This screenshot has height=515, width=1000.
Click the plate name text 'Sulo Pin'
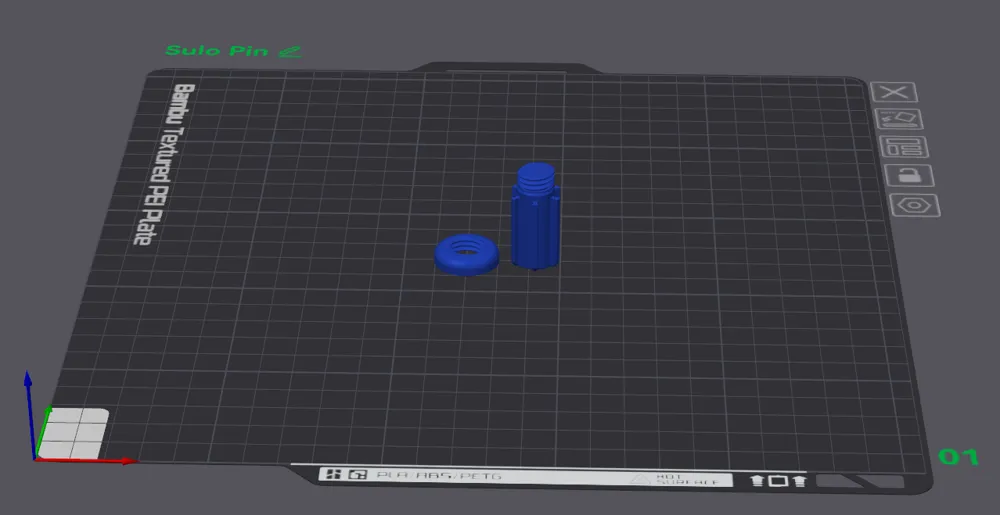[217, 50]
